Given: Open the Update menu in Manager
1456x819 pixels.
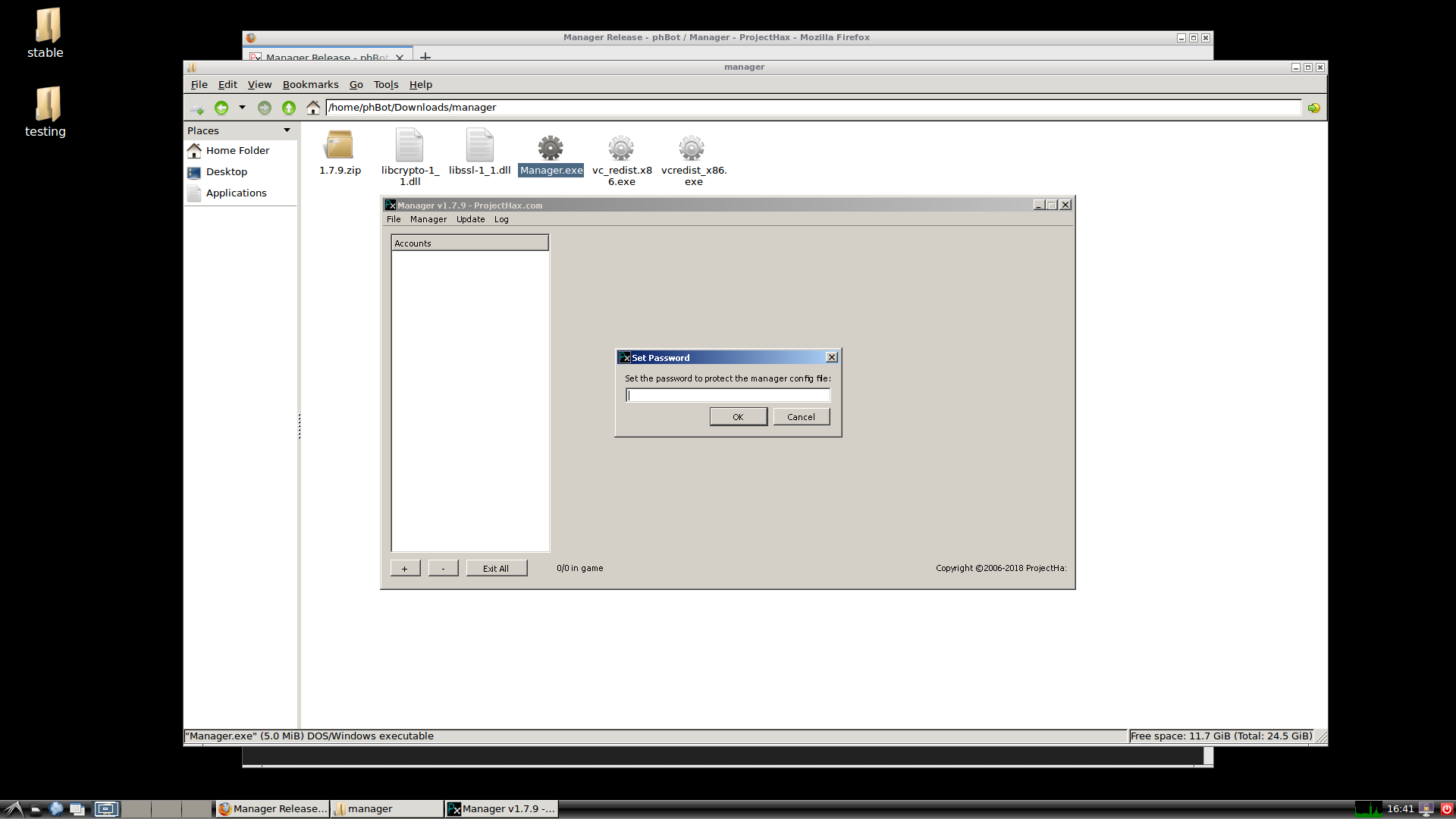Looking at the screenshot, I should 470,219.
